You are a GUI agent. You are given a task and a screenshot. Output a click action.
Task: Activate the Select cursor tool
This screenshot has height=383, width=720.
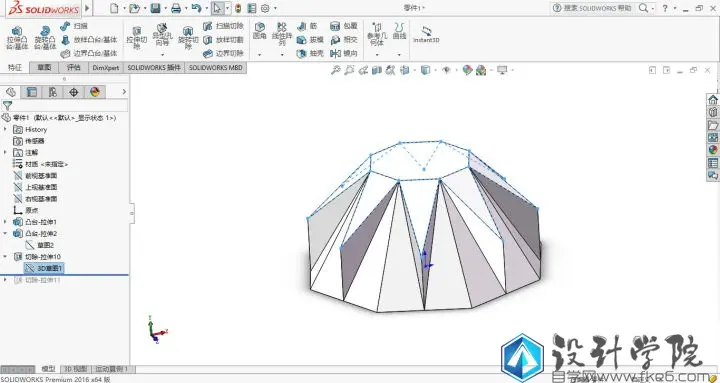tap(218, 8)
